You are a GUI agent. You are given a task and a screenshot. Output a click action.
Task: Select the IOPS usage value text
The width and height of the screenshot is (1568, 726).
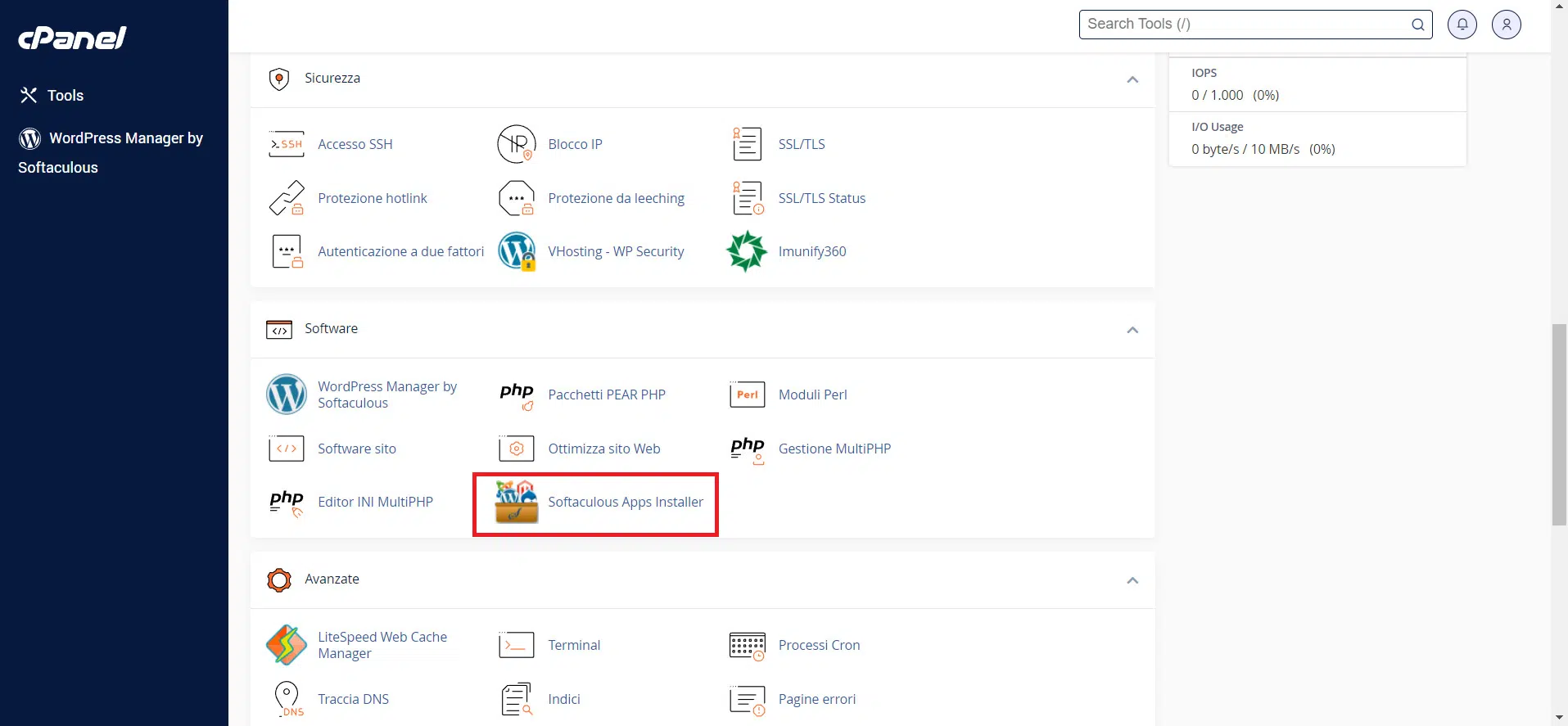1235,95
